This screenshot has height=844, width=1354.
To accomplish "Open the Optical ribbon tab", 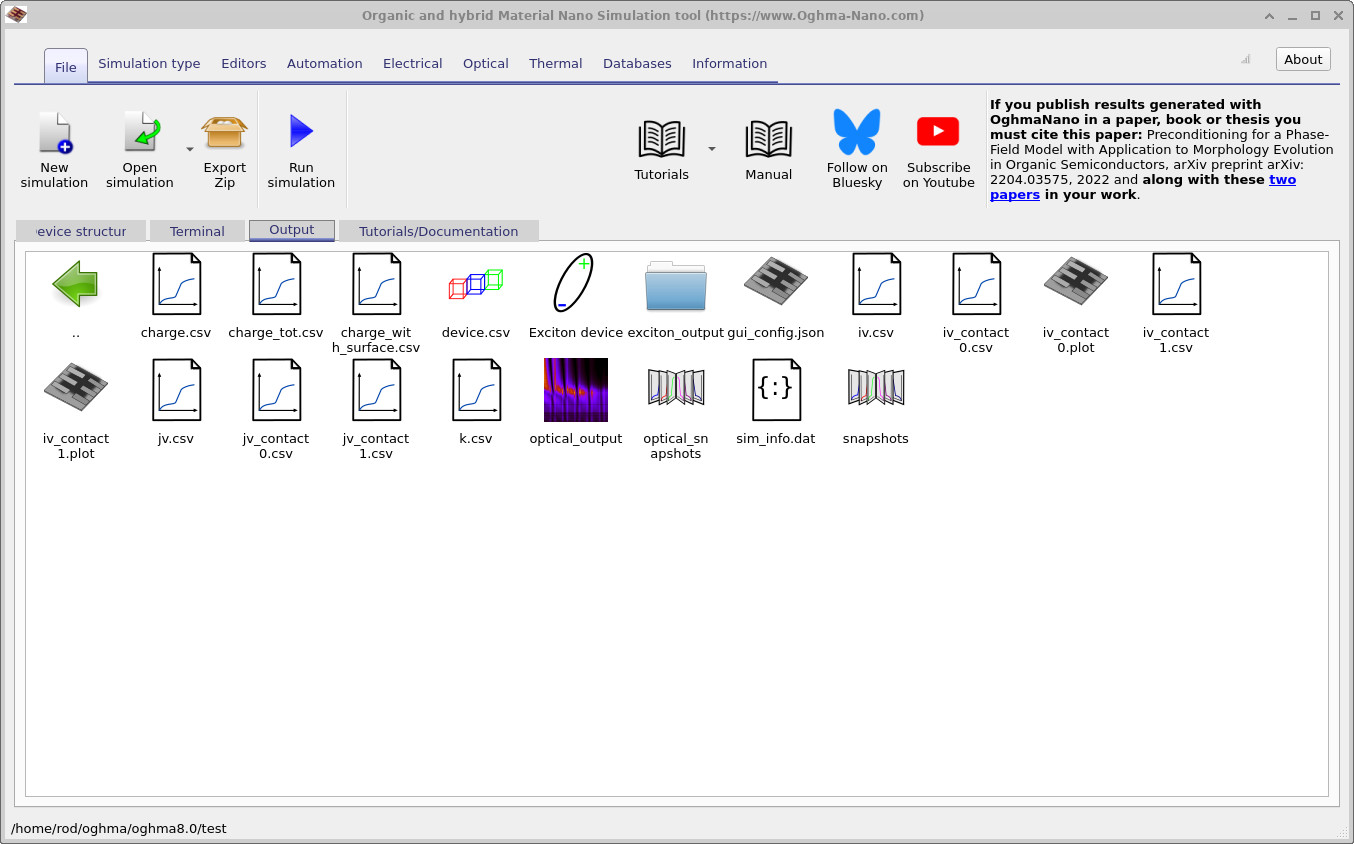I will point(485,63).
